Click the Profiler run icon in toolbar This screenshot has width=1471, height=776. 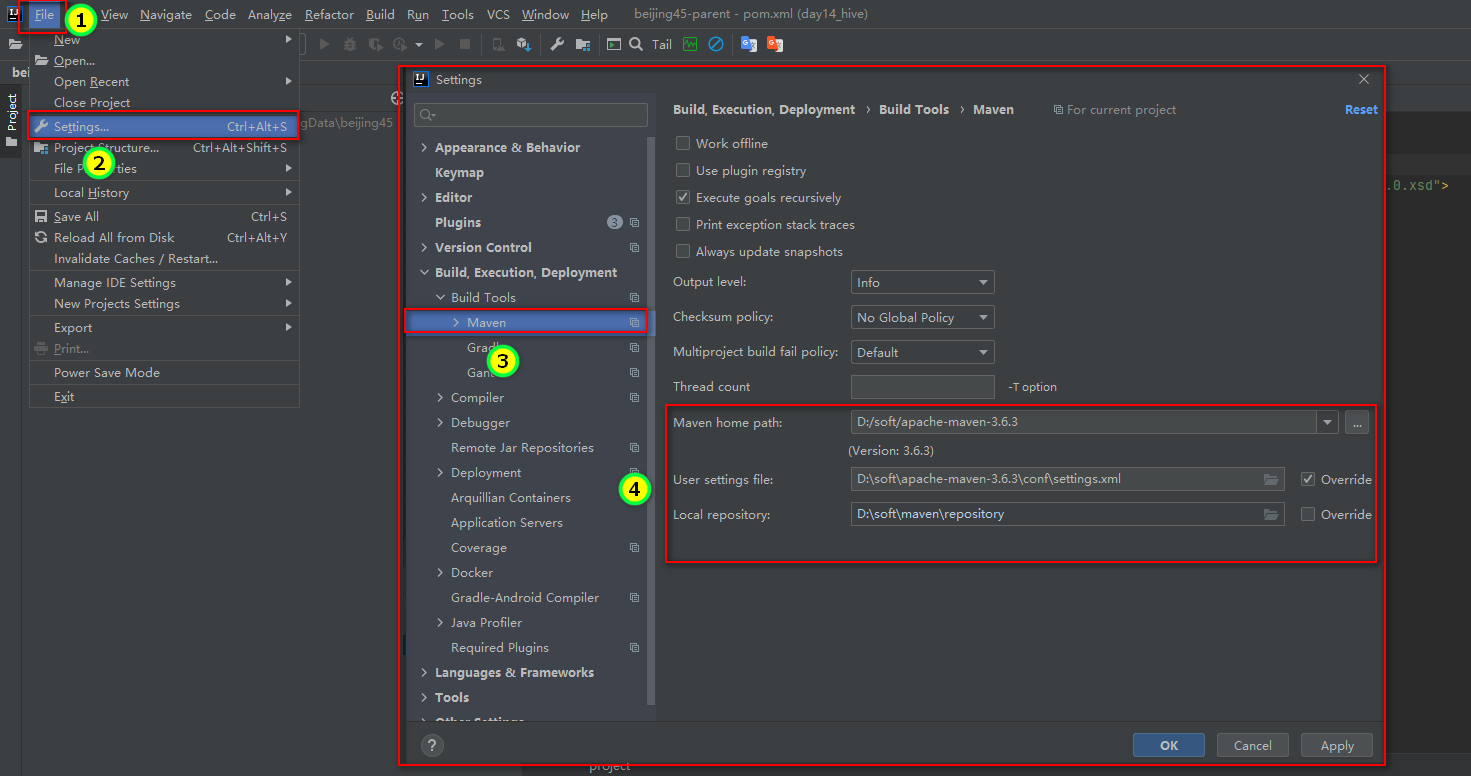click(401, 44)
